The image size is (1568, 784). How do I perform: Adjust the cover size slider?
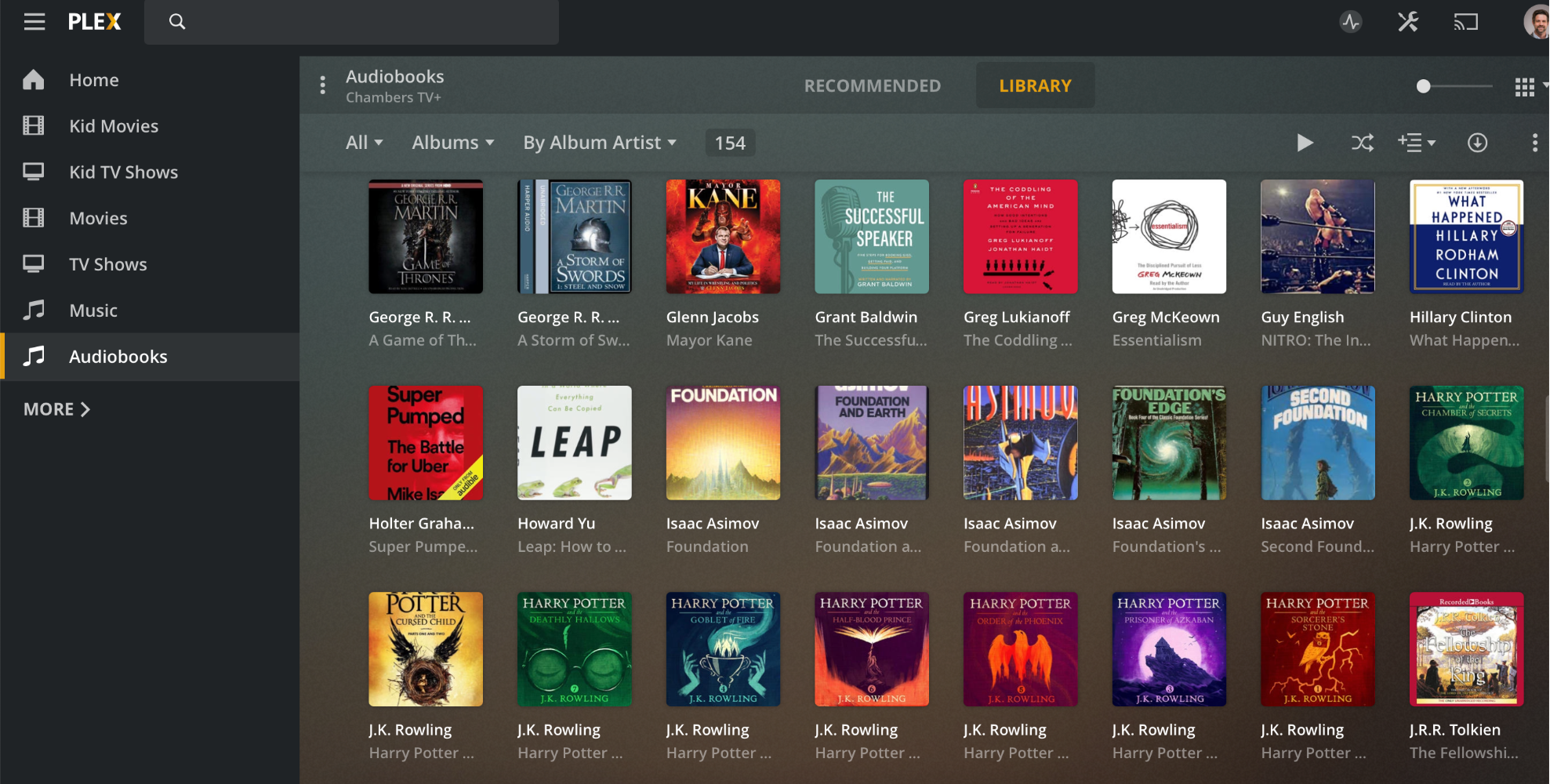click(1422, 86)
